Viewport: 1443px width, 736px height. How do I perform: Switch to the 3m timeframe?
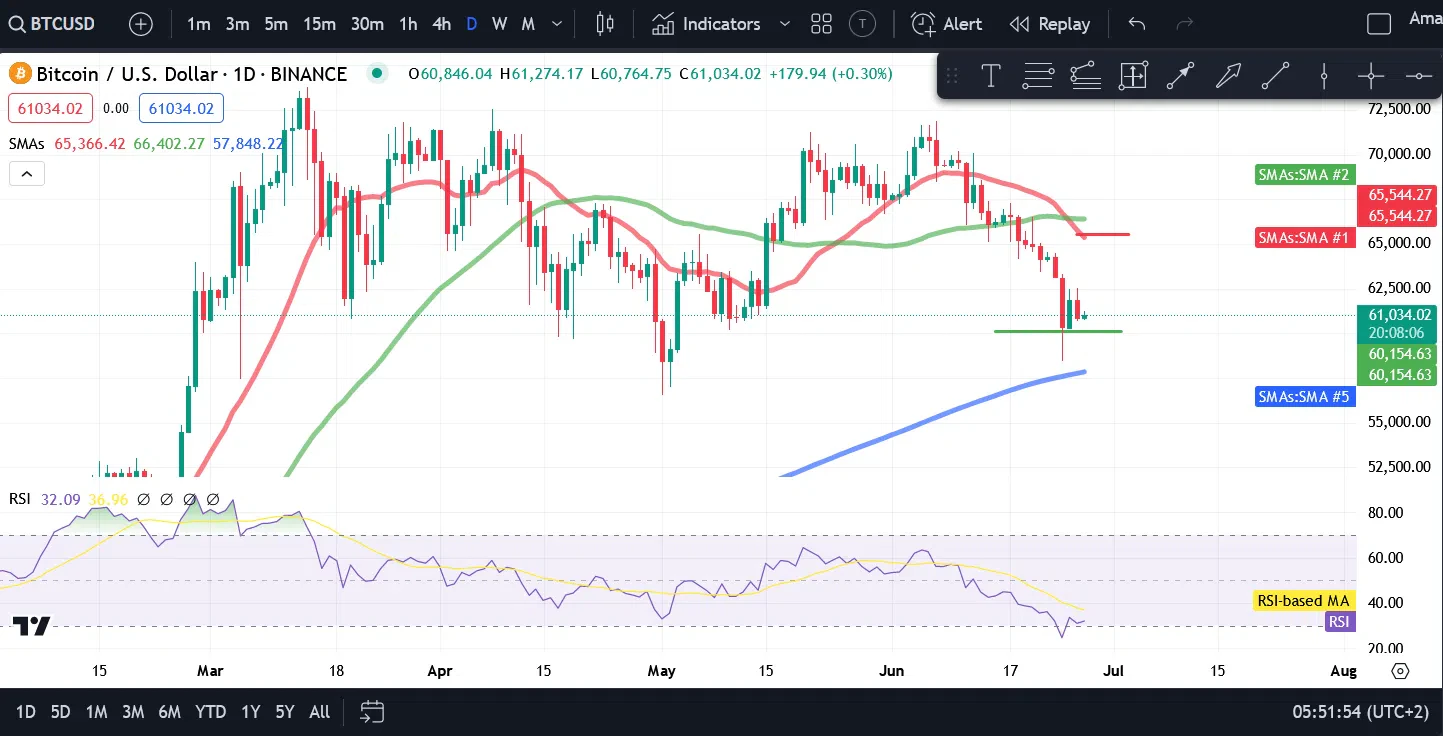coord(237,24)
